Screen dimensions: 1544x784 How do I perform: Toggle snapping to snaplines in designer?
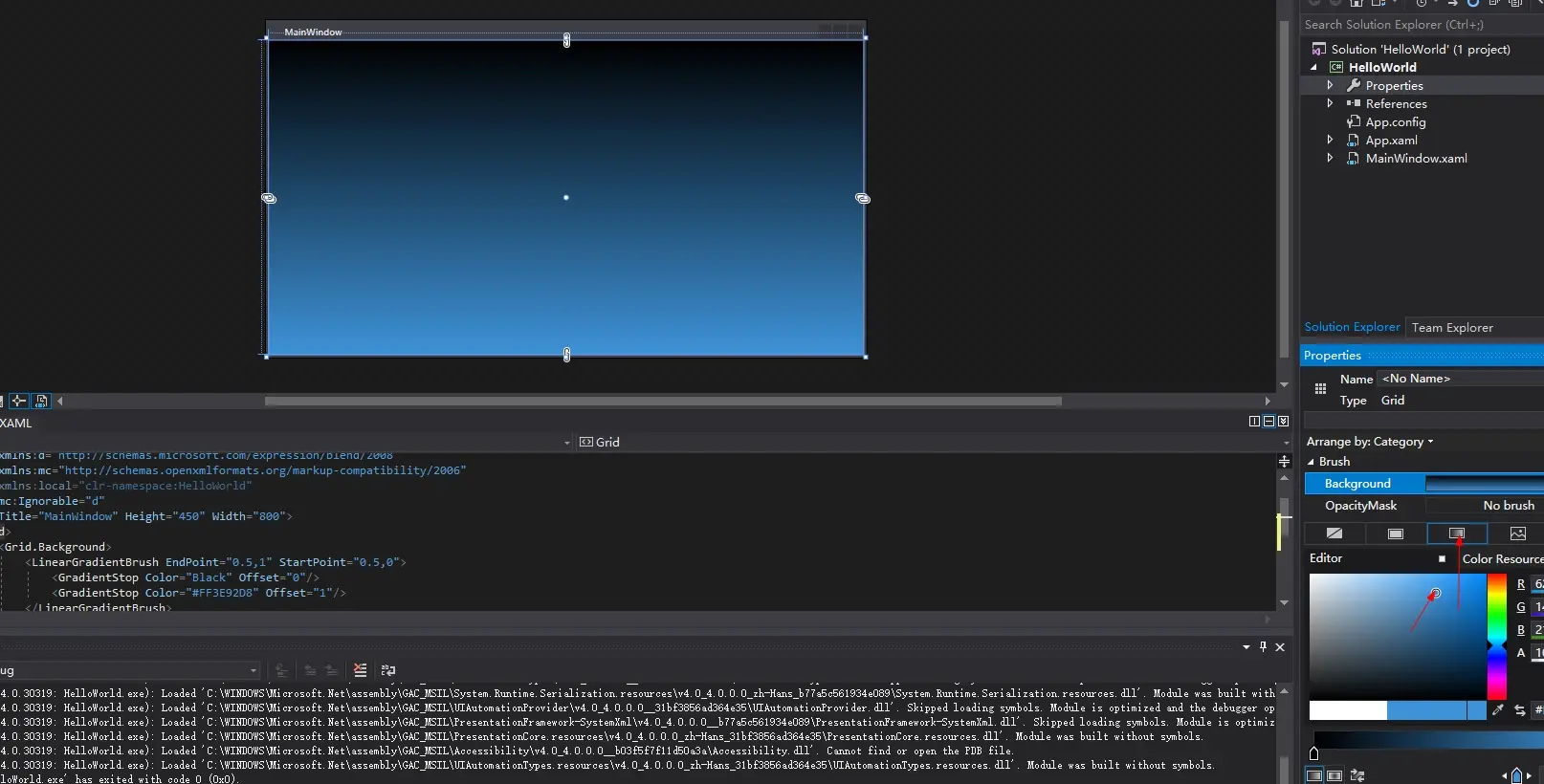point(18,401)
